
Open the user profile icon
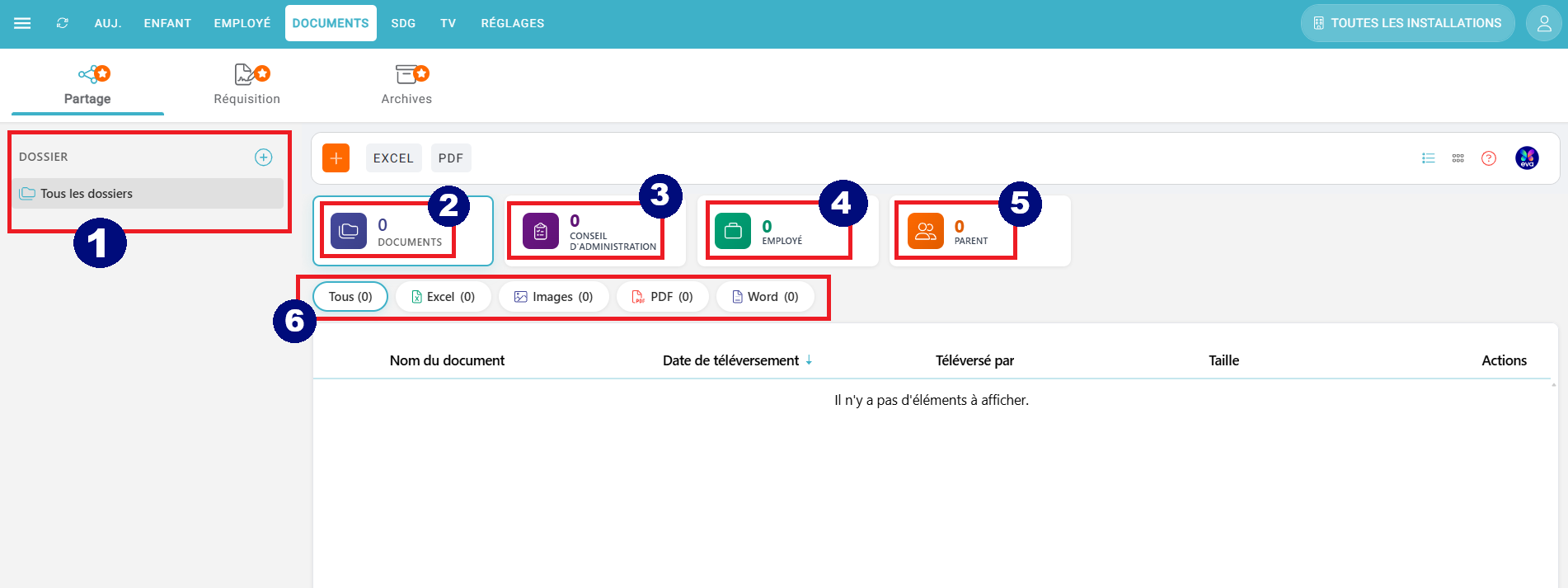pos(1544,24)
